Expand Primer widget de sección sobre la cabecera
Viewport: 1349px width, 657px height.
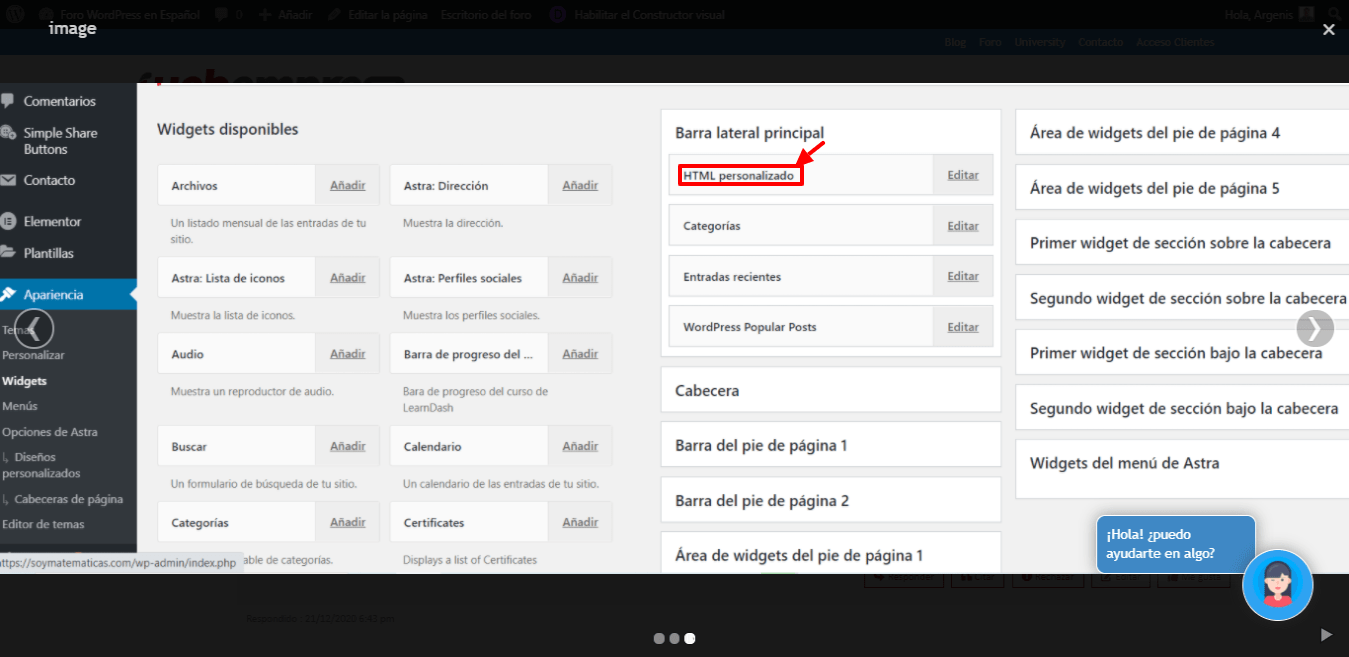[1182, 243]
